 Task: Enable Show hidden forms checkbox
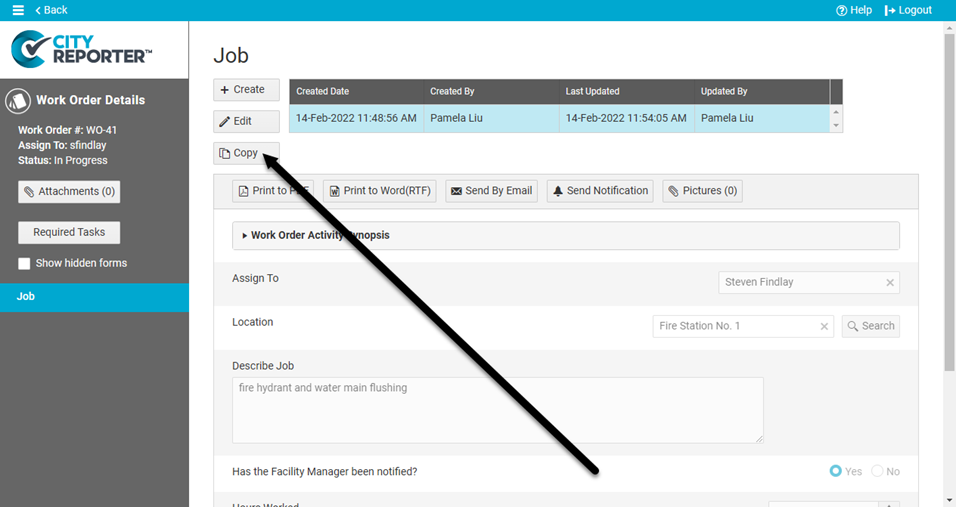coord(25,264)
